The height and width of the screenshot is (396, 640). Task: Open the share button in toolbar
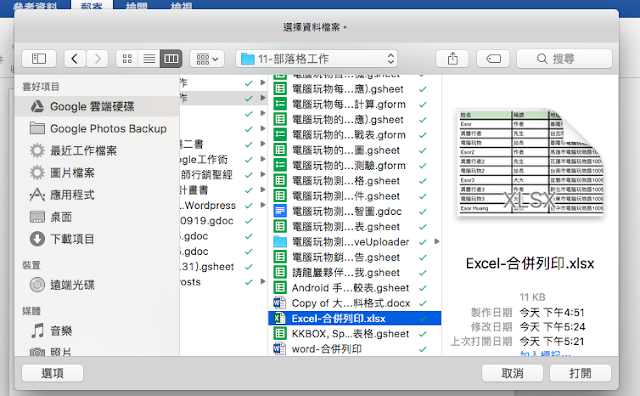tap(452, 59)
